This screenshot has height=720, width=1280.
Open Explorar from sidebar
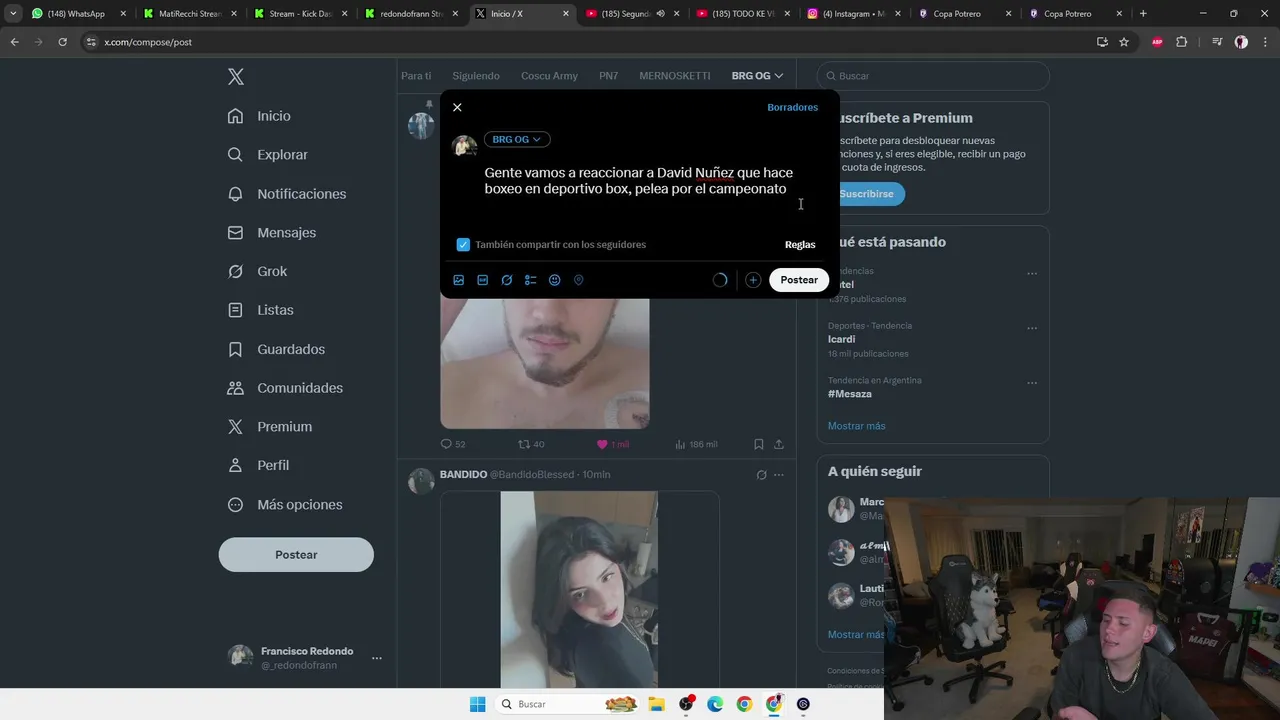pos(267,155)
